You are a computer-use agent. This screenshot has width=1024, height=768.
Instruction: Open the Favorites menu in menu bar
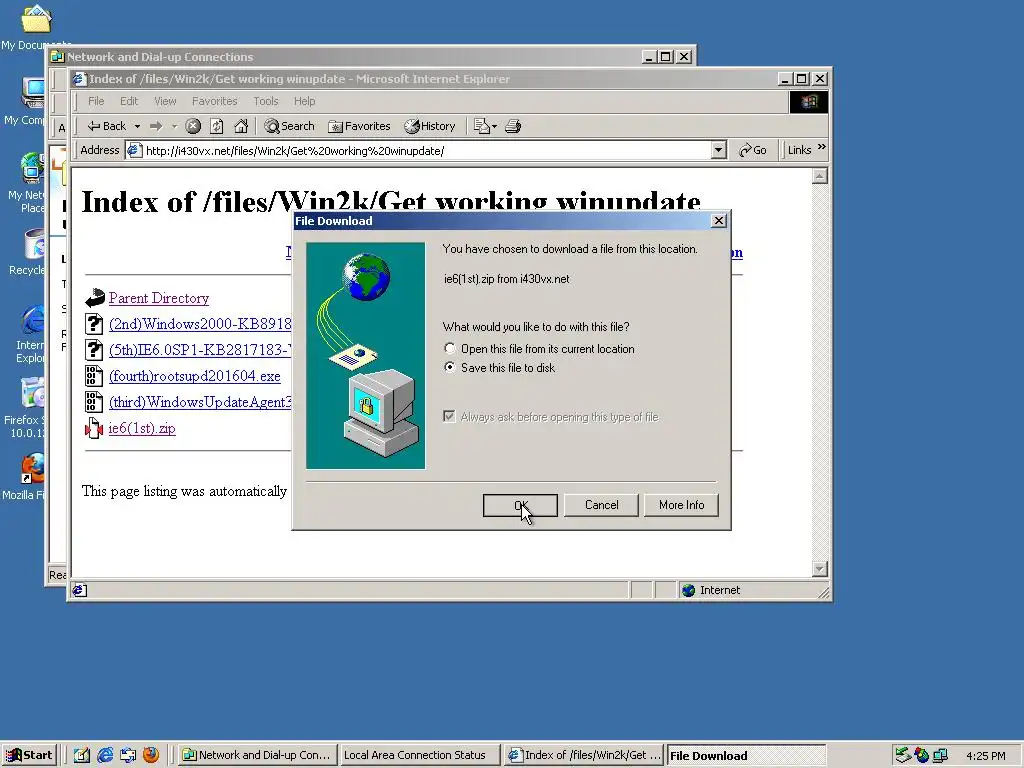[x=214, y=101]
